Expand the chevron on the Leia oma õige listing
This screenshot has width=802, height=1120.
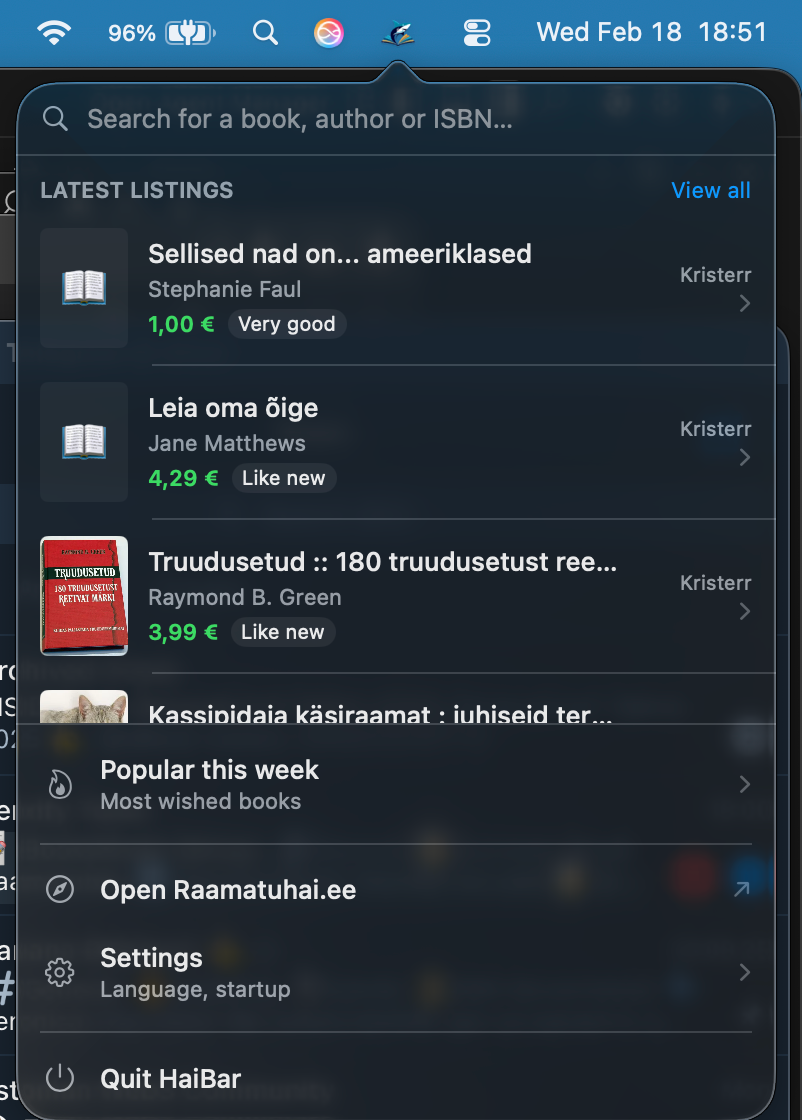745,457
